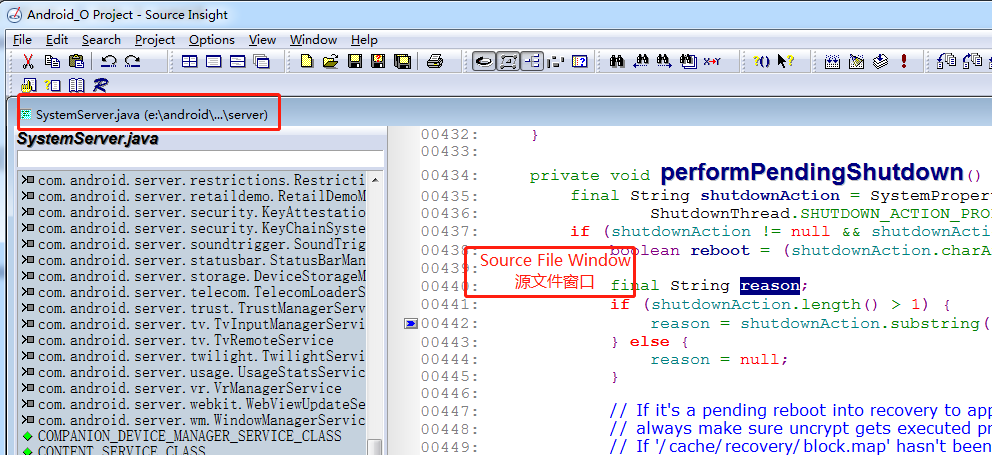Click the Cut scissors icon
This screenshot has height=455, width=992.
(28, 61)
